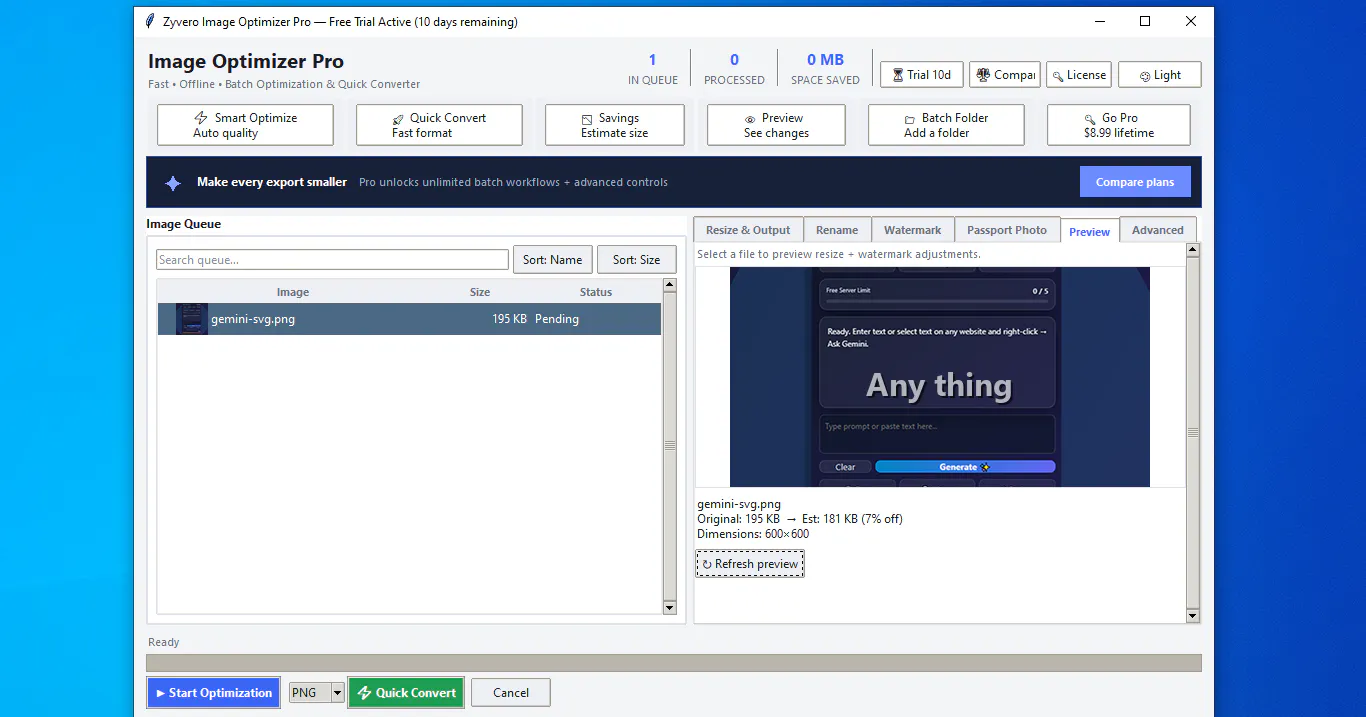Image resolution: width=1366 pixels, height=717 pixels.
Task: Click the Original 195 KB estimate line
Action: (800, 519)
